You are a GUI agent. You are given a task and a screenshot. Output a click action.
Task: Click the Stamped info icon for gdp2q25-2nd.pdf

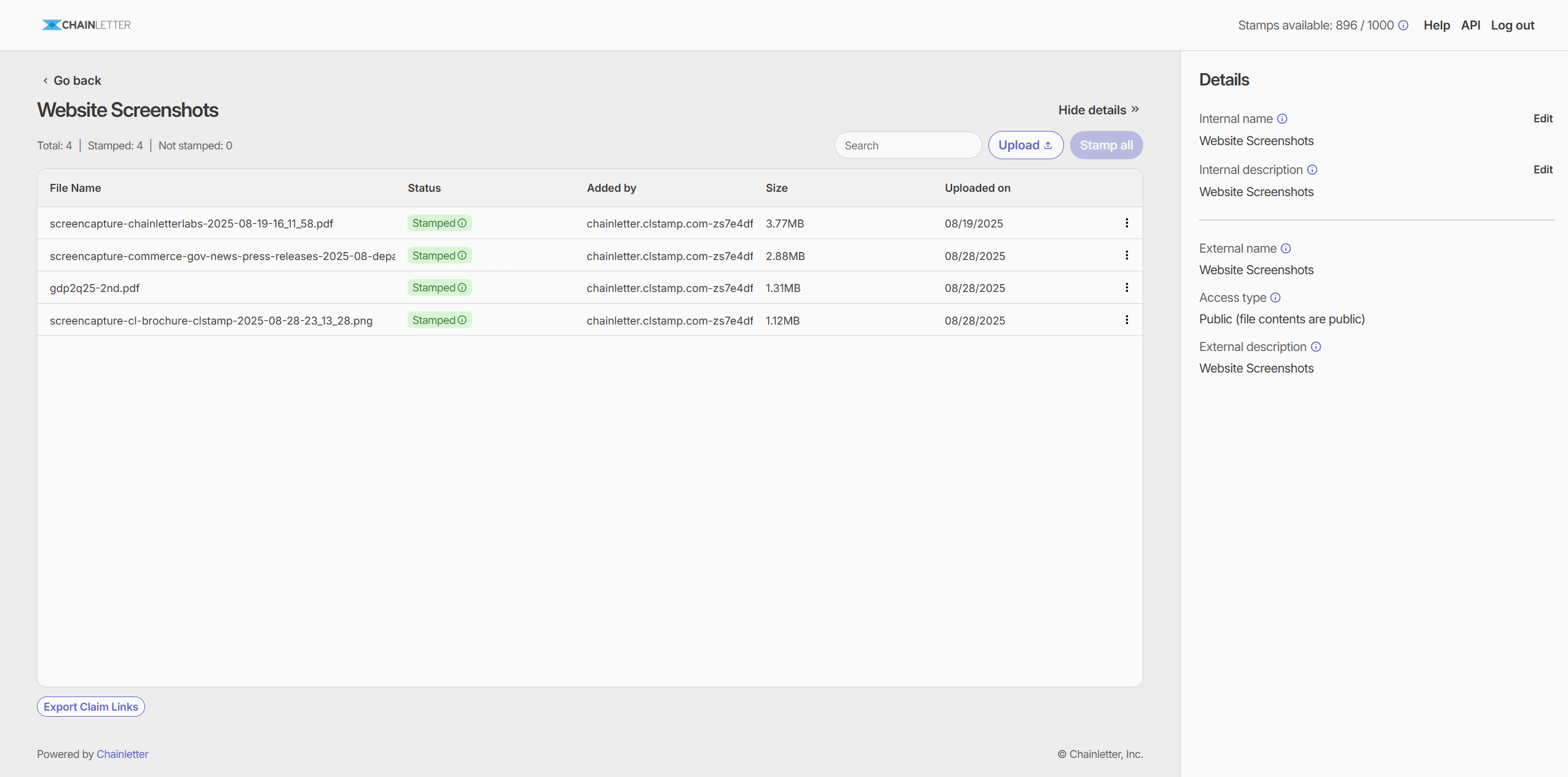tap(462, 287)
